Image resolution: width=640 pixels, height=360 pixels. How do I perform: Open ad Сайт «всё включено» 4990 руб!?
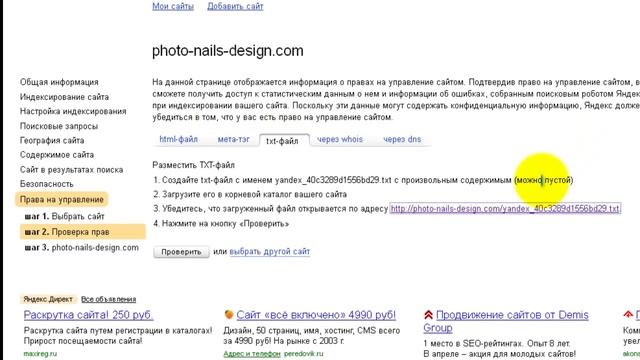[316, 315]
